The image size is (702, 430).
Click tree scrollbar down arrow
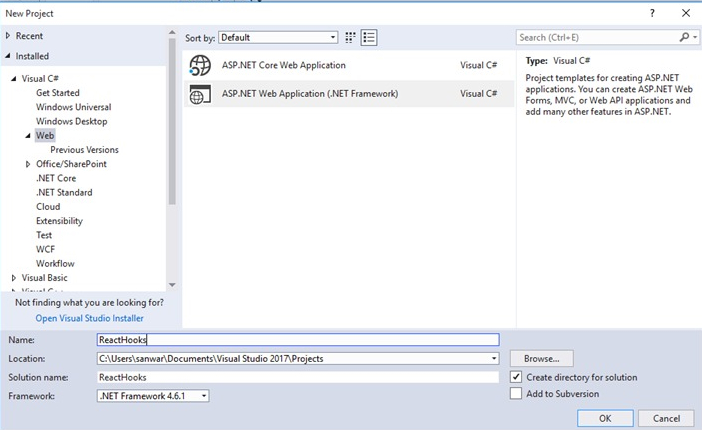tap(172, 285)
